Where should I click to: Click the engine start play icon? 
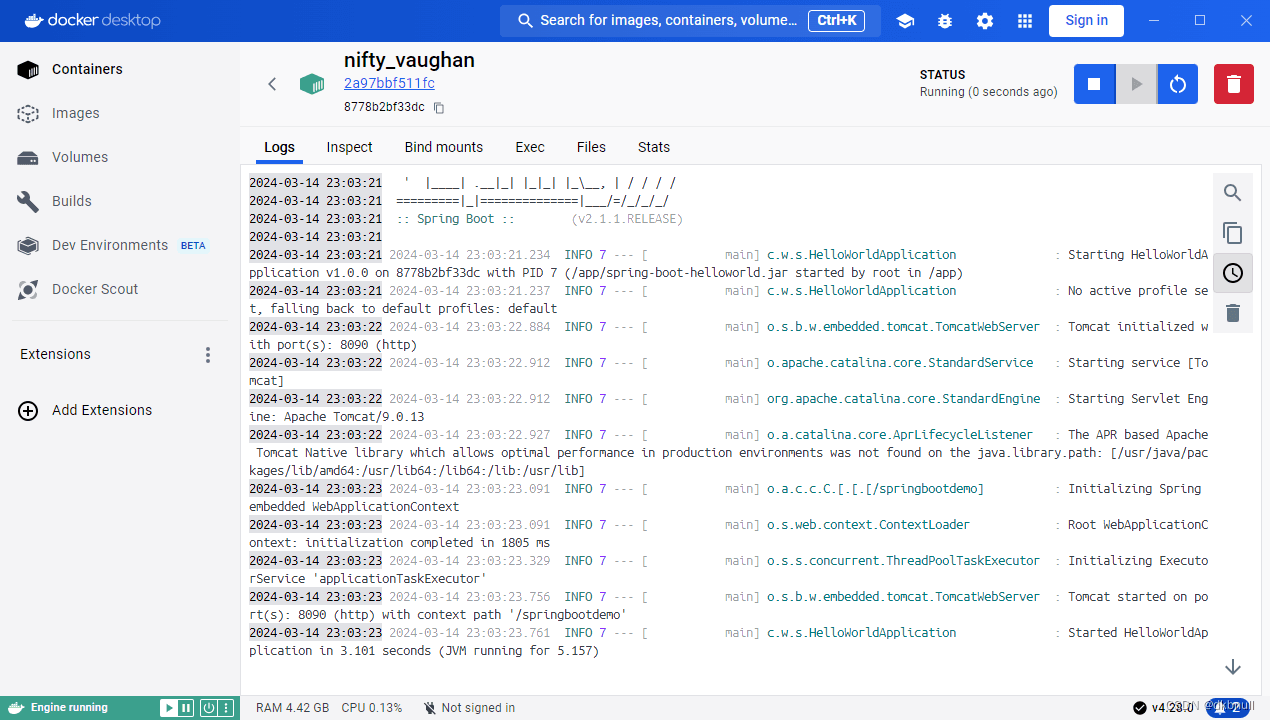pyautogui.click(x=168, y=708)
